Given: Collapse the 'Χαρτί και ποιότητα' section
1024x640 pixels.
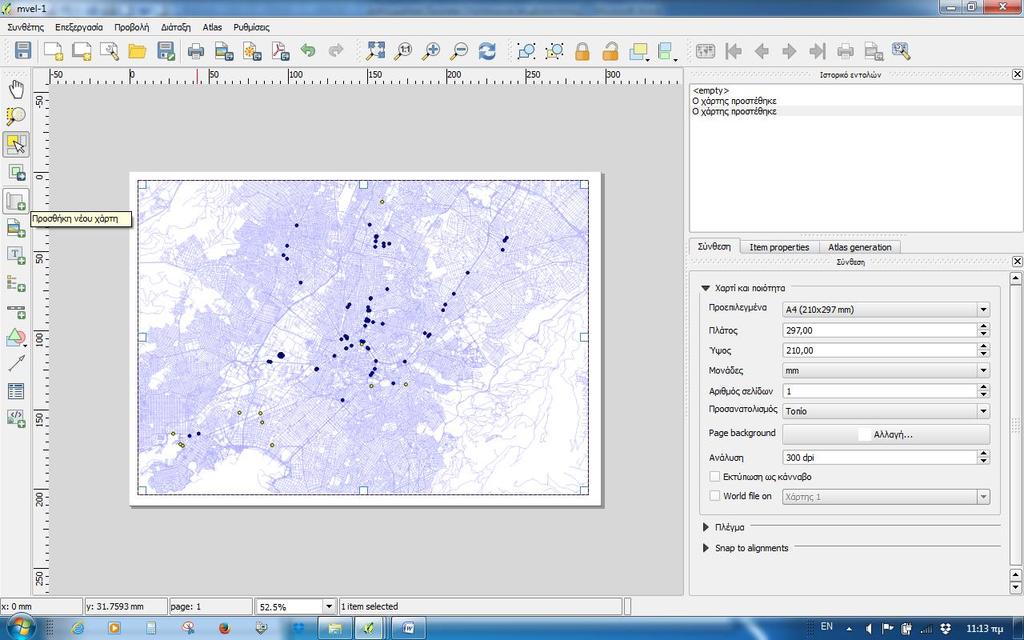Looking at the screenshot, I should point(705,288).
